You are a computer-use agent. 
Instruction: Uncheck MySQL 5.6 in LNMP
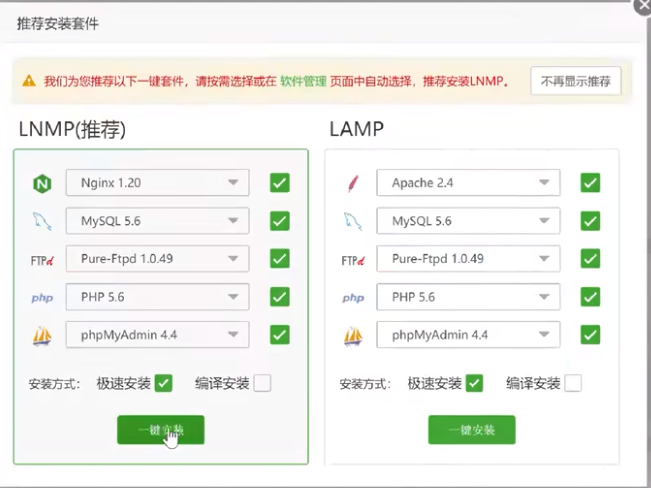tap(279, 221)
